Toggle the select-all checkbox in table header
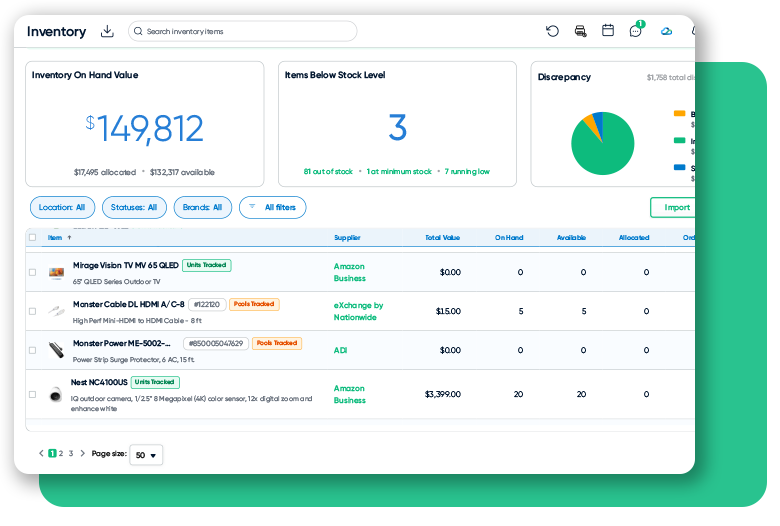The image size is (780, 526). click(32, 237)
